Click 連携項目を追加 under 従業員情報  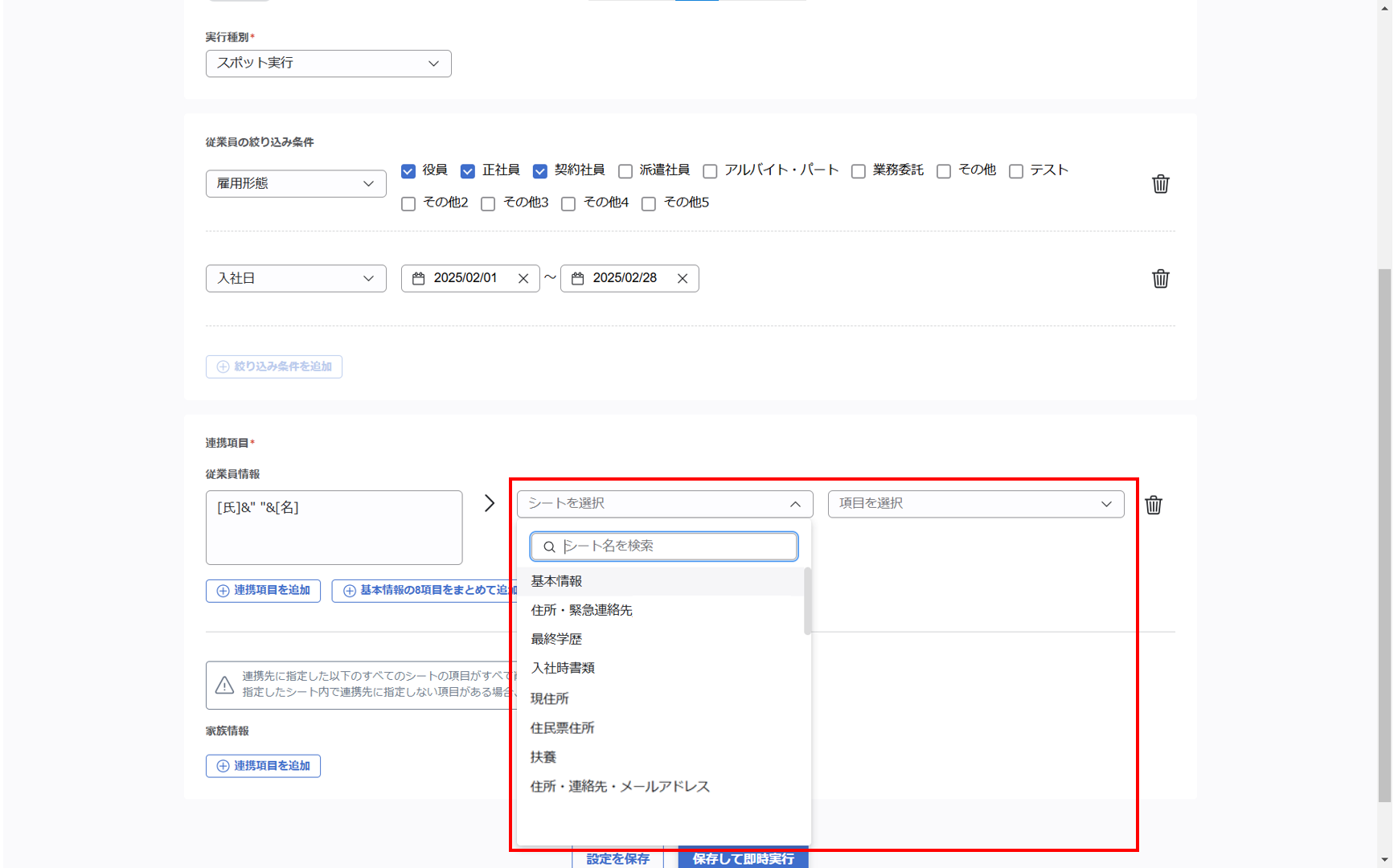coord(263,591)
